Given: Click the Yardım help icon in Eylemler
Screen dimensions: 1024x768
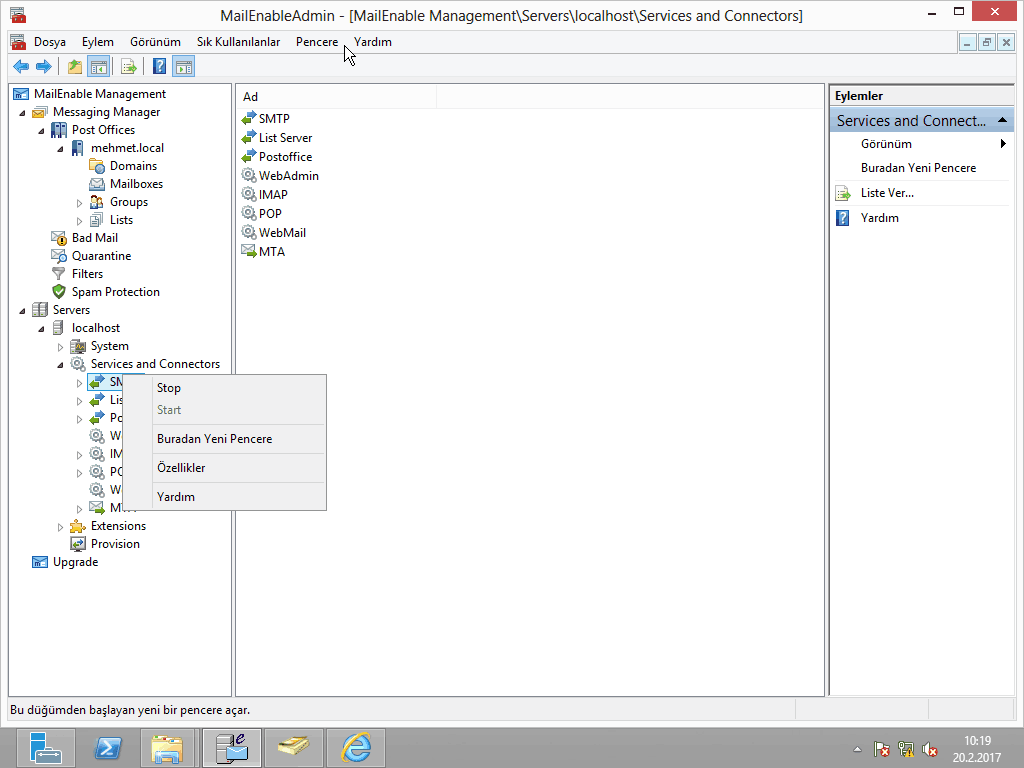Looking at the screenshot, I should pos(843,218).
